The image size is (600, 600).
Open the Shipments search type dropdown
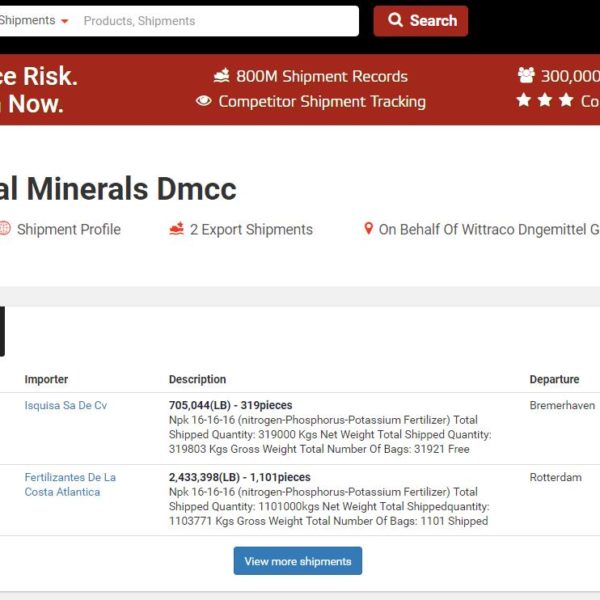click(x=36, y=21)
